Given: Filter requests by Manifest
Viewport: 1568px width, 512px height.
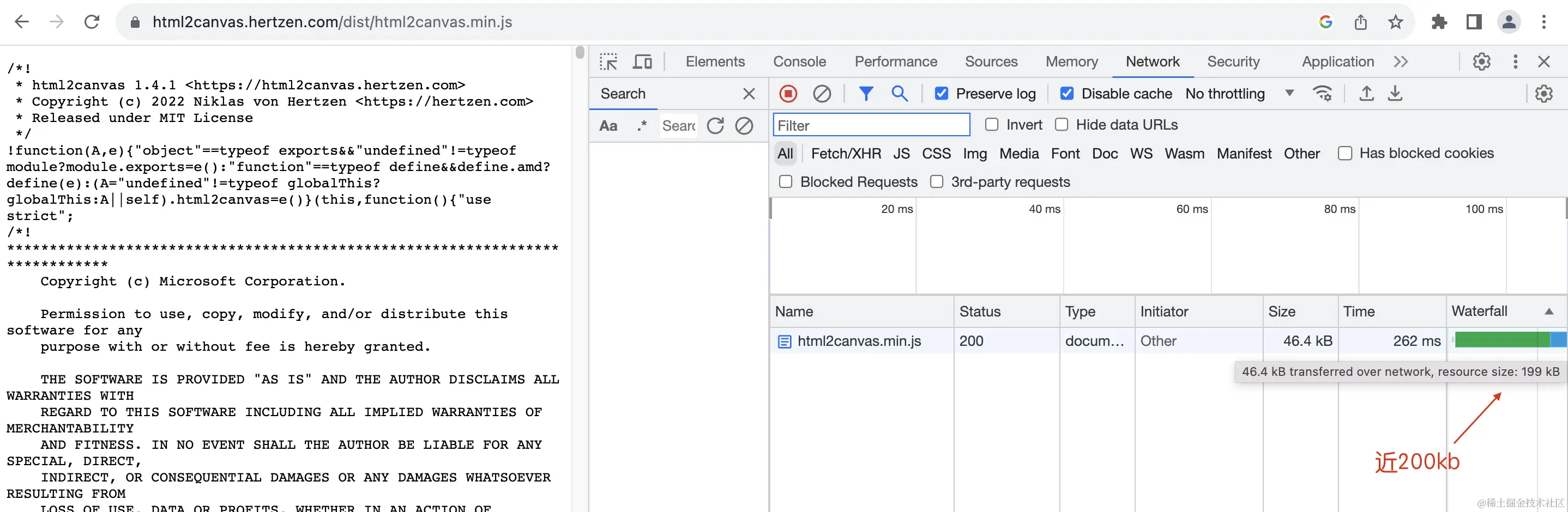Looking at the screenshot, I should pyautogui.click(x=1244, y=154).
